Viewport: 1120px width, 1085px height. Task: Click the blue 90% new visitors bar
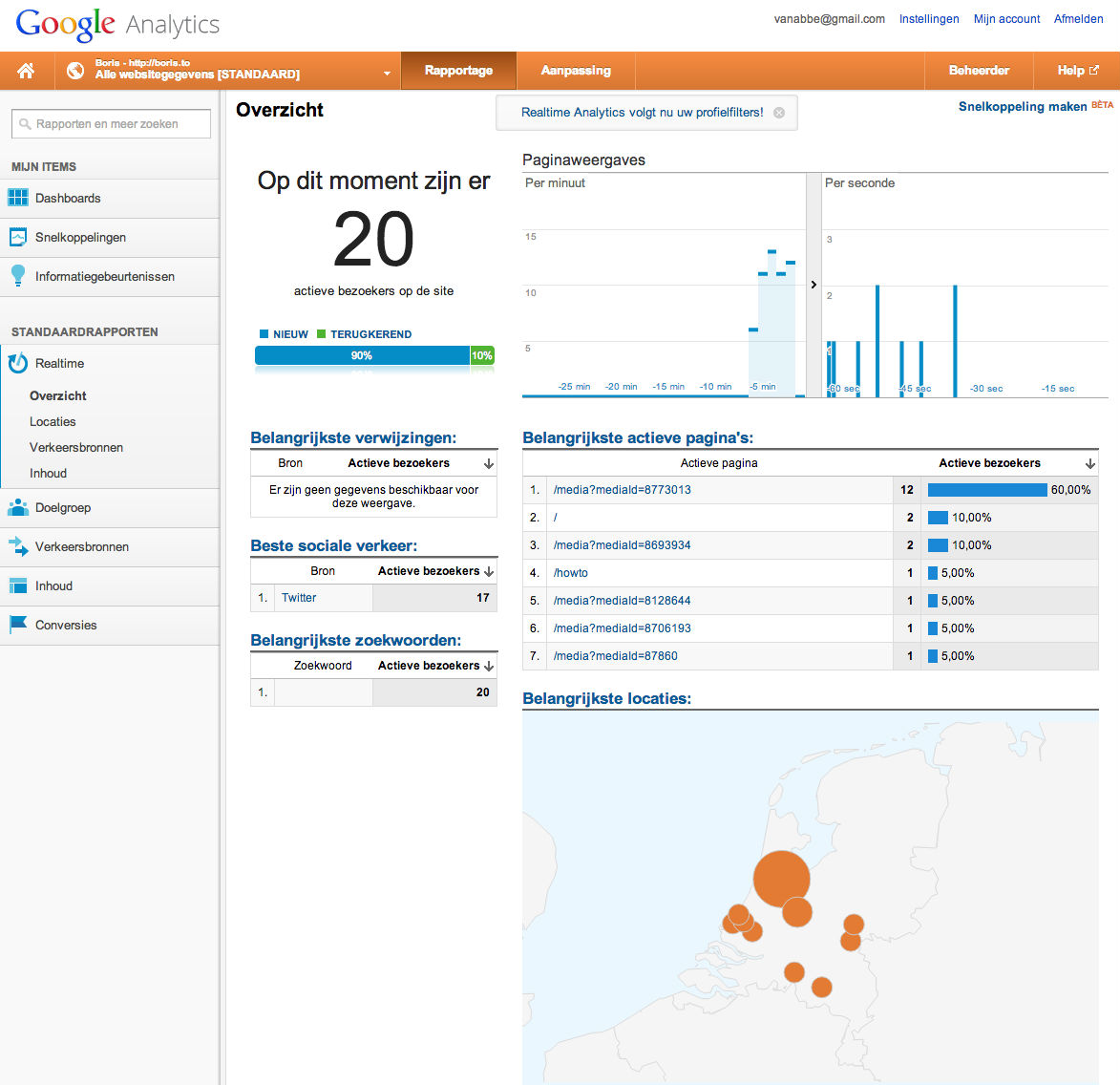point(362,355)
